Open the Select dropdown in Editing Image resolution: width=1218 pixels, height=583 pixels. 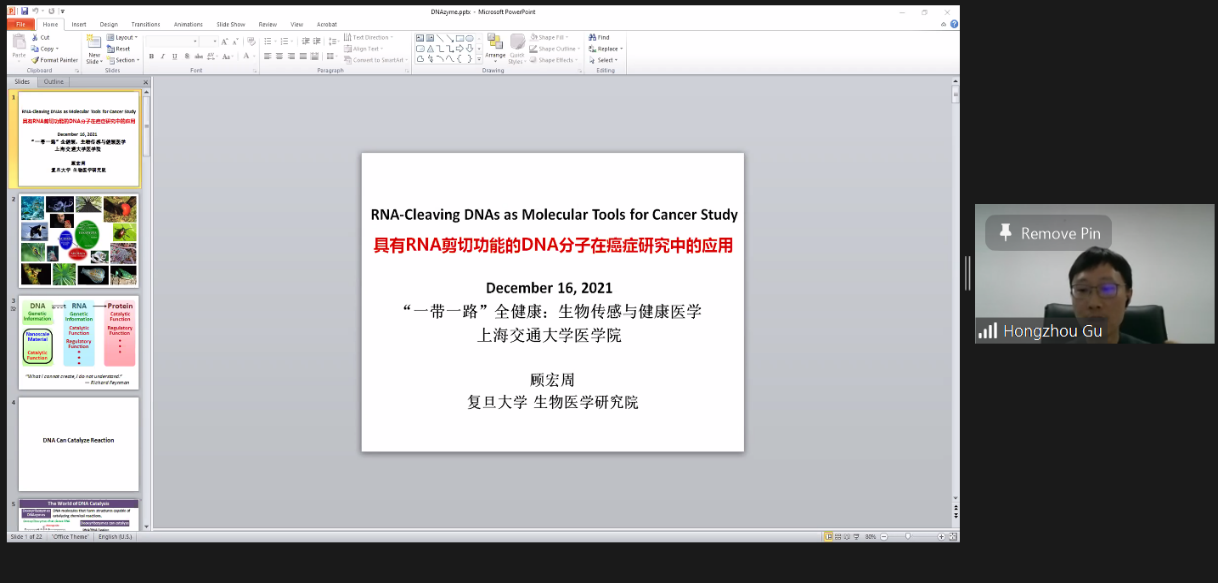point(603,60)
